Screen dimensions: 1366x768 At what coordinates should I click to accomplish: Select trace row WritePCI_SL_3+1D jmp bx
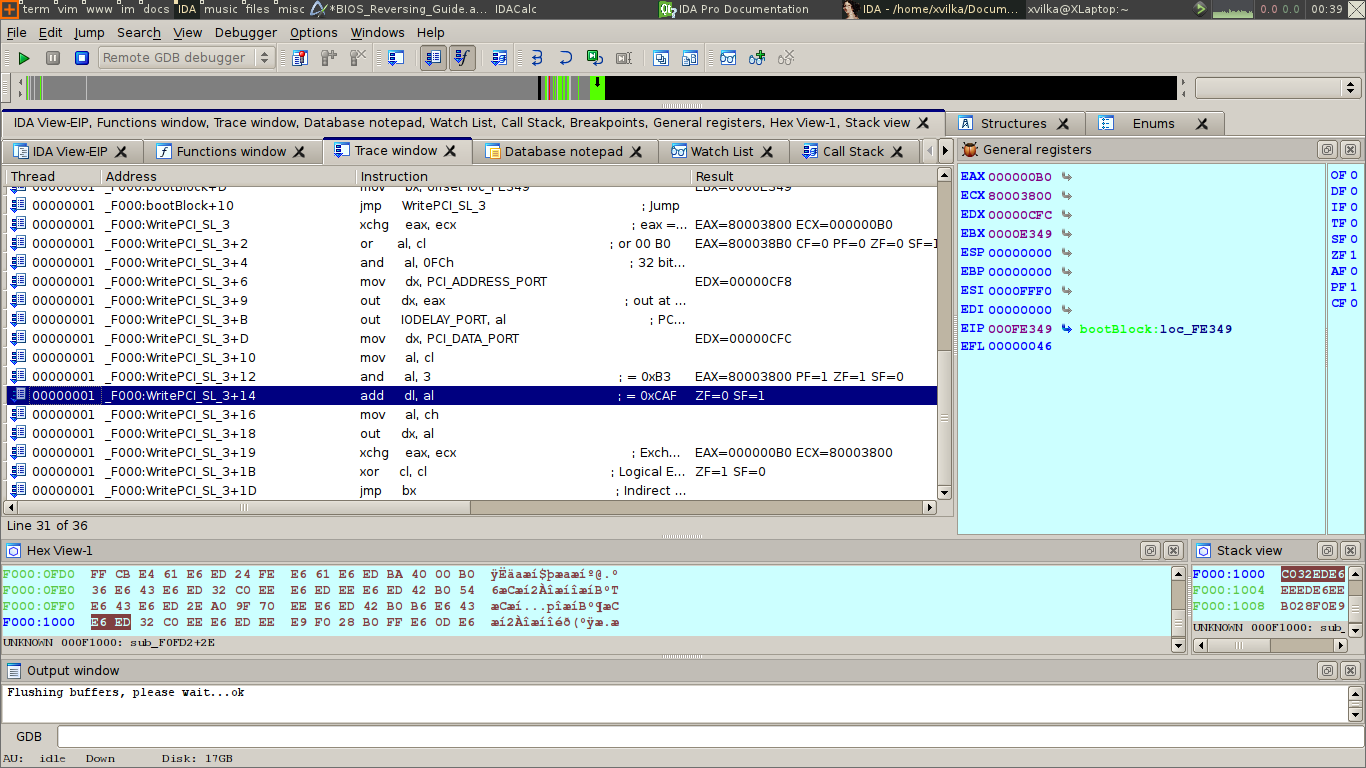[472, 491]
